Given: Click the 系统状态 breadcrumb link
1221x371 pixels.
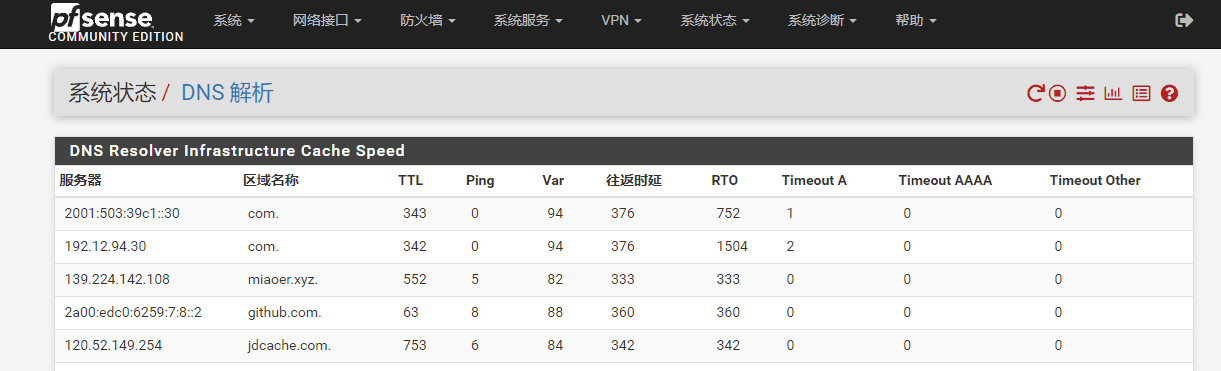Looking at the screenshot, I should click(x=112, y=93).
